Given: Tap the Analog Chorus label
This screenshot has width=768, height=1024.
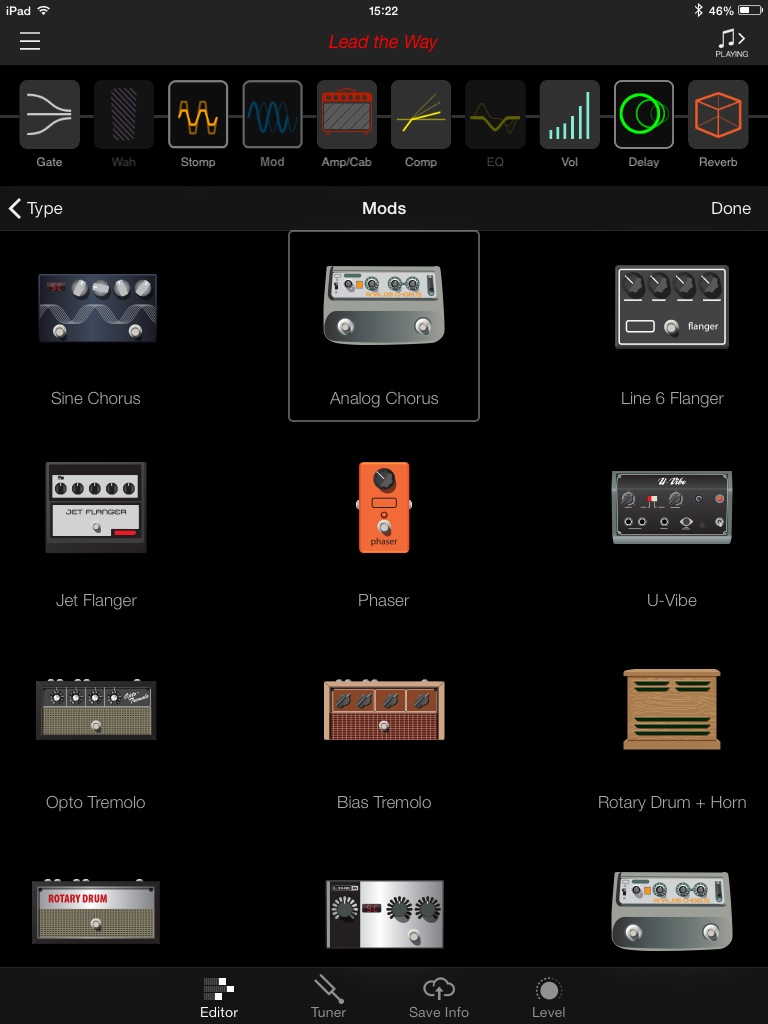Looking at the screenshot, I should 384,398.
